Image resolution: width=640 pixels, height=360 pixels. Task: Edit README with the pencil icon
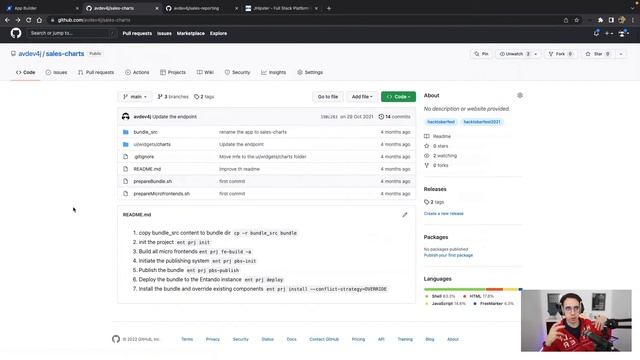(404, 215)
